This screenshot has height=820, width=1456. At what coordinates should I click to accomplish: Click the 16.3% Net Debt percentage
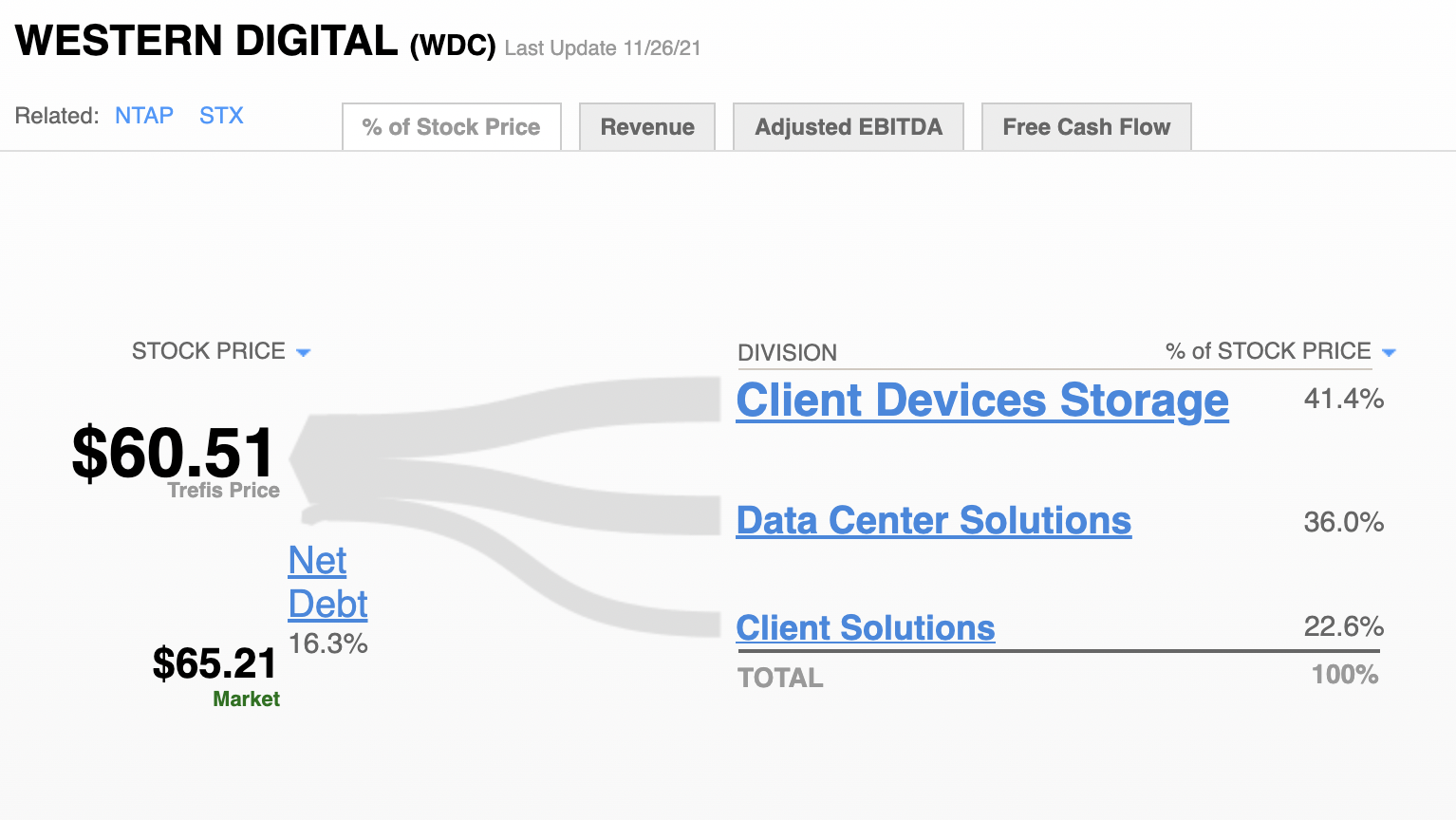pos(327,643)
